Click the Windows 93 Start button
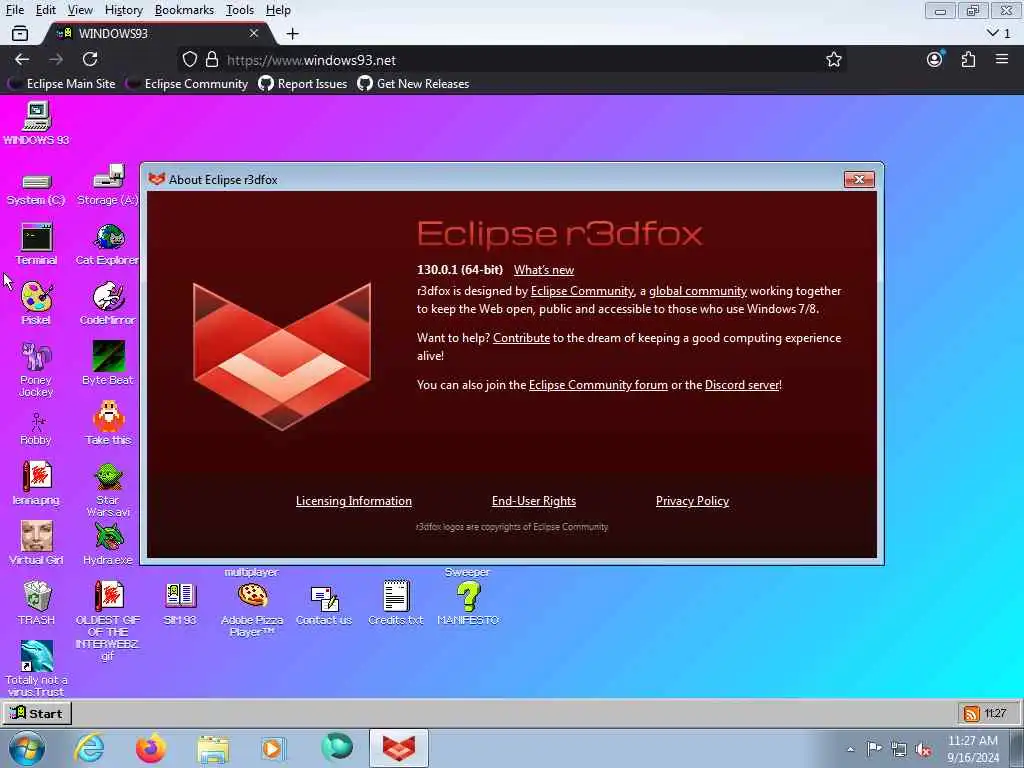This screenshot has width=1024, height=768. click(x=37, y=713)
